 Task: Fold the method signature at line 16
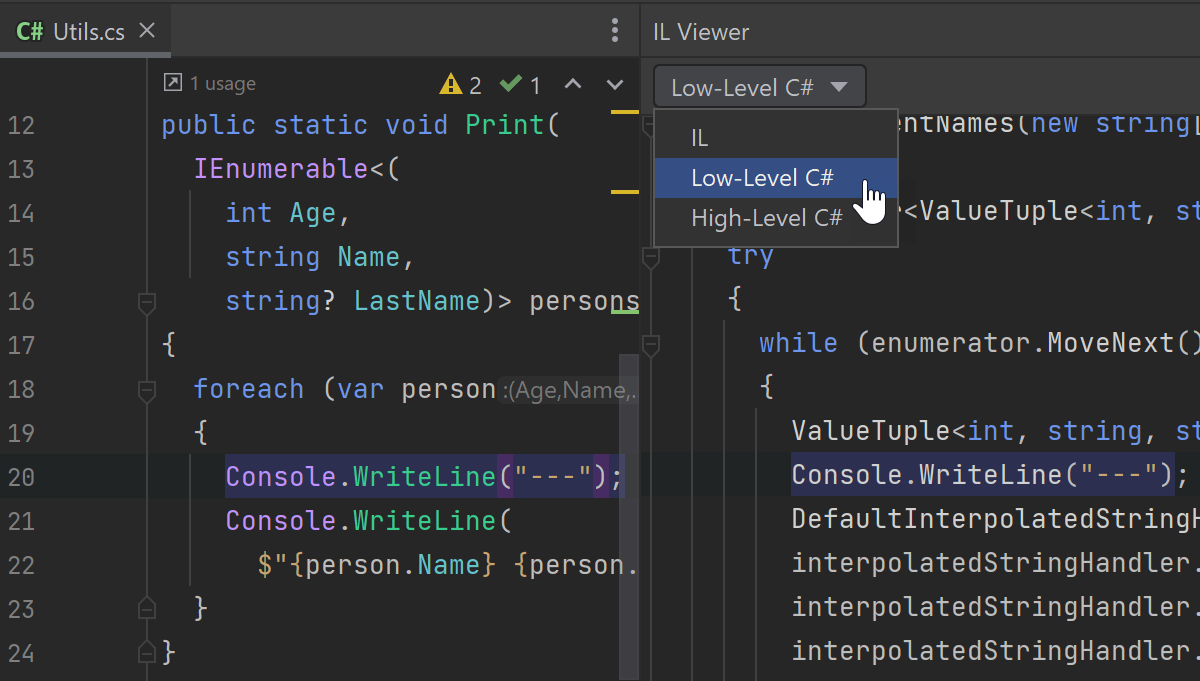tap(147, 301)
